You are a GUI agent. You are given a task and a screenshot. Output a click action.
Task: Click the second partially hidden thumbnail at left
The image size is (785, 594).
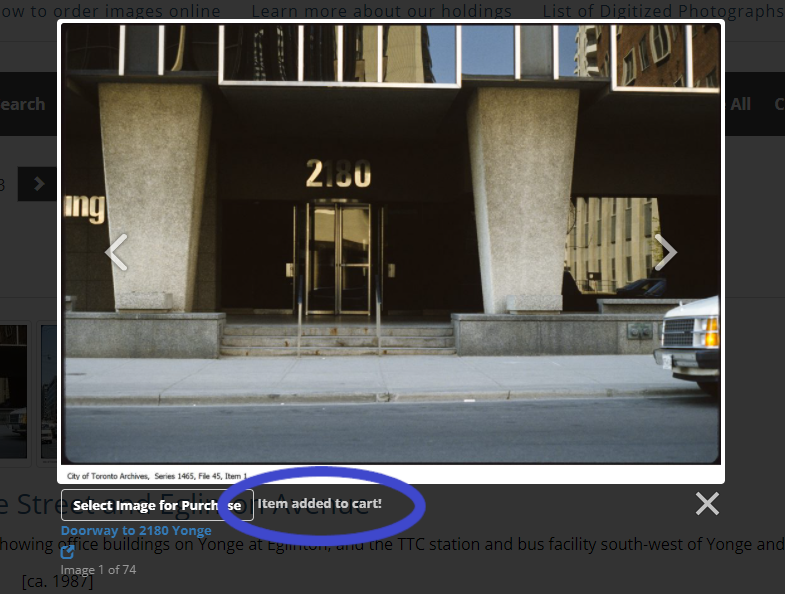(49, 392)
